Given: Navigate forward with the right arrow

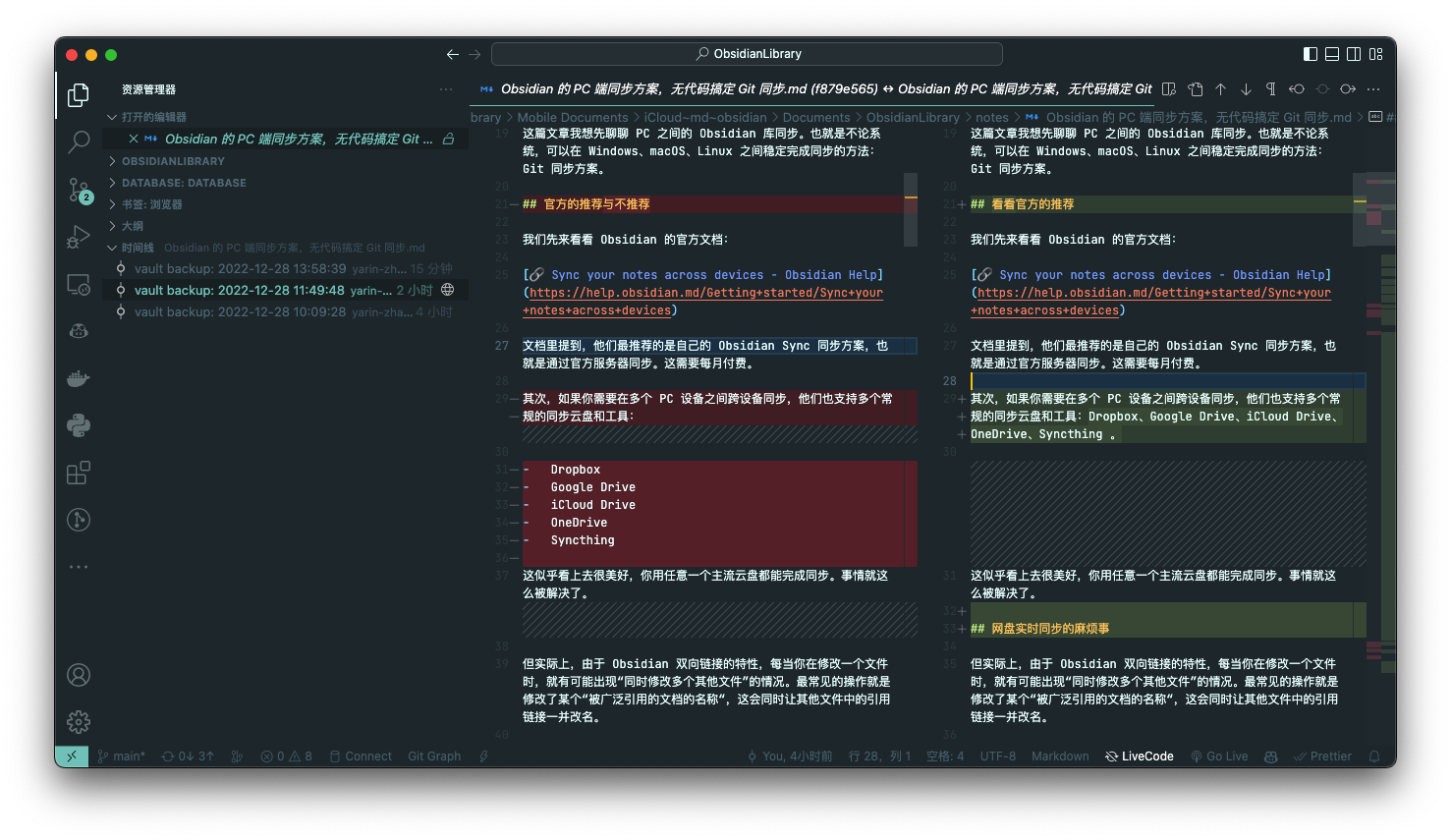Looking at the screenshot, I should 474,54.
